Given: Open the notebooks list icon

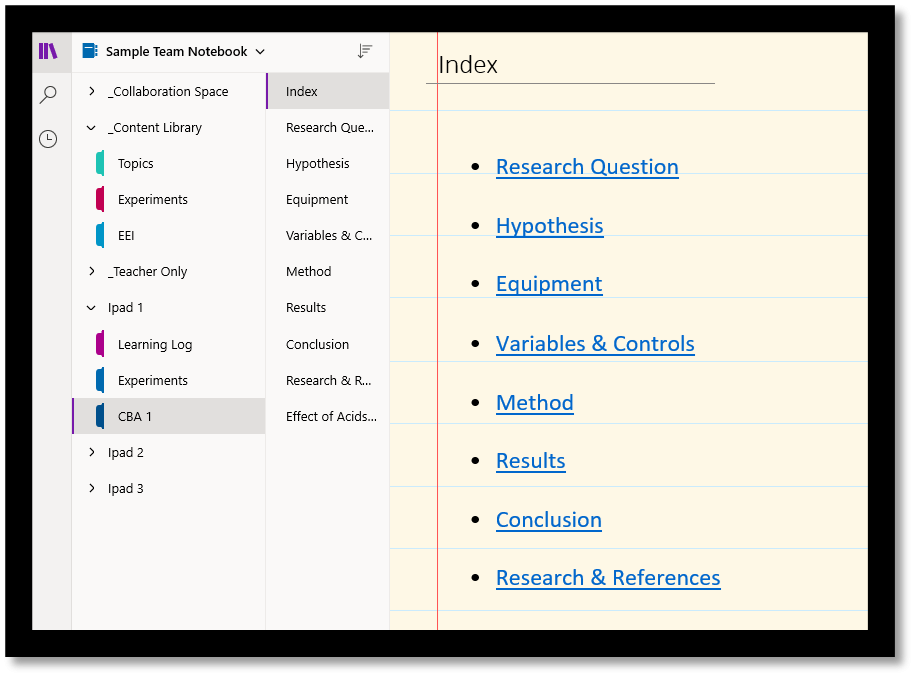Looking at the screenshot, I should pos(48,51).
